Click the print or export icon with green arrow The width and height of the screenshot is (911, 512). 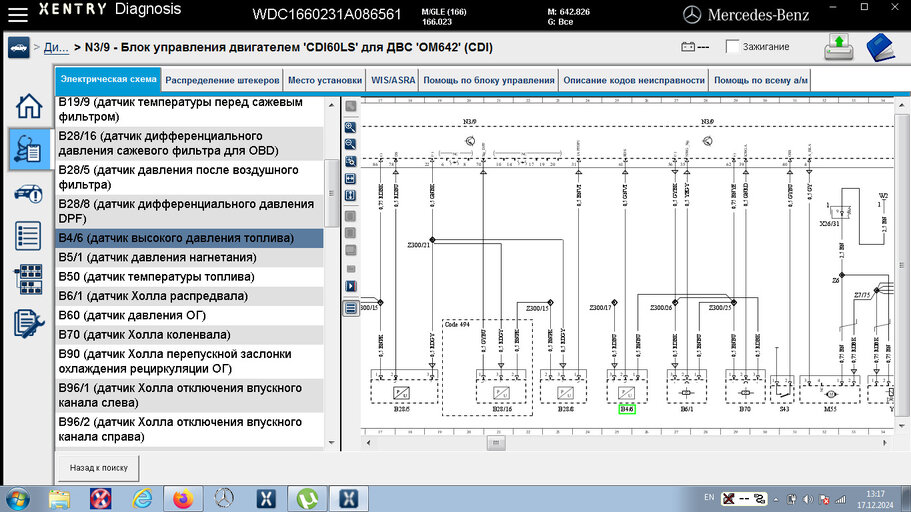[838, 47]
